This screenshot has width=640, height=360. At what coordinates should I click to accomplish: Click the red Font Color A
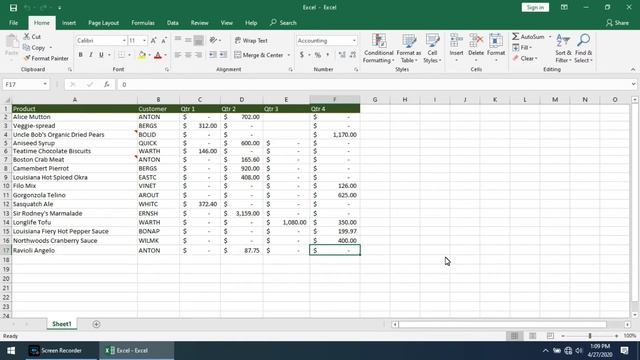tap(158, 55)
